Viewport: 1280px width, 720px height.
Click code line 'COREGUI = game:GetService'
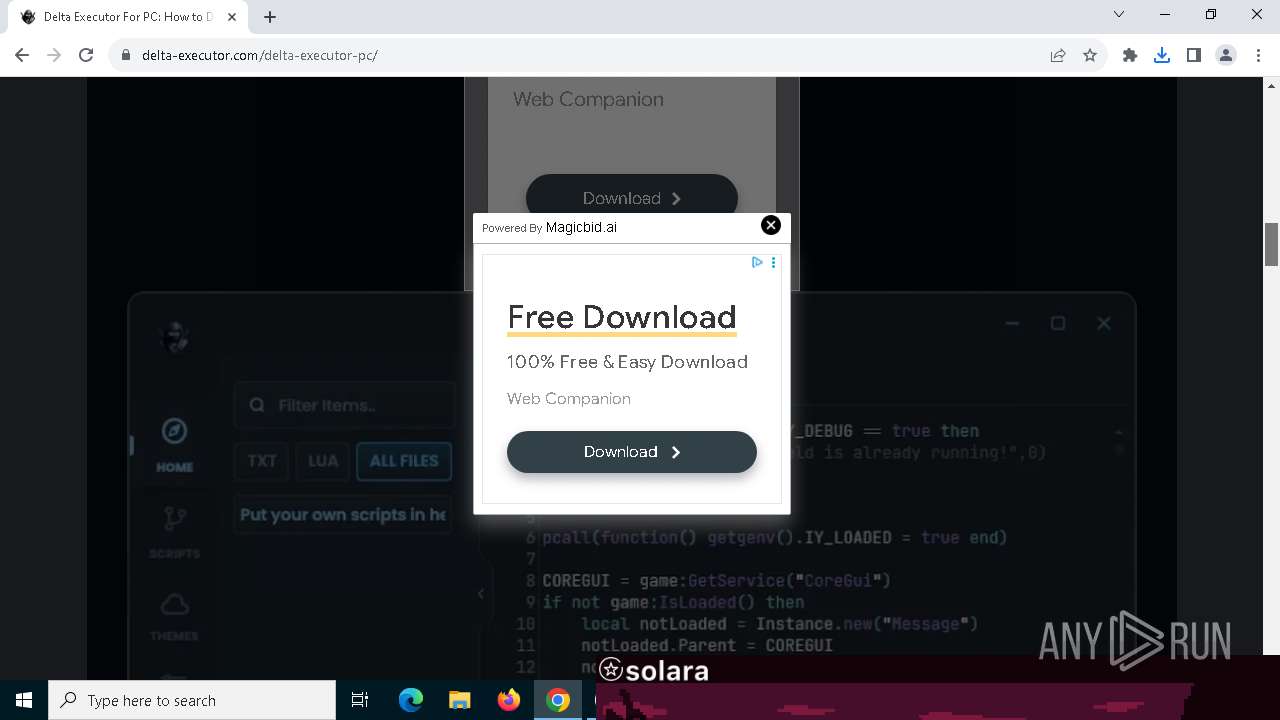tap(716, 580)
